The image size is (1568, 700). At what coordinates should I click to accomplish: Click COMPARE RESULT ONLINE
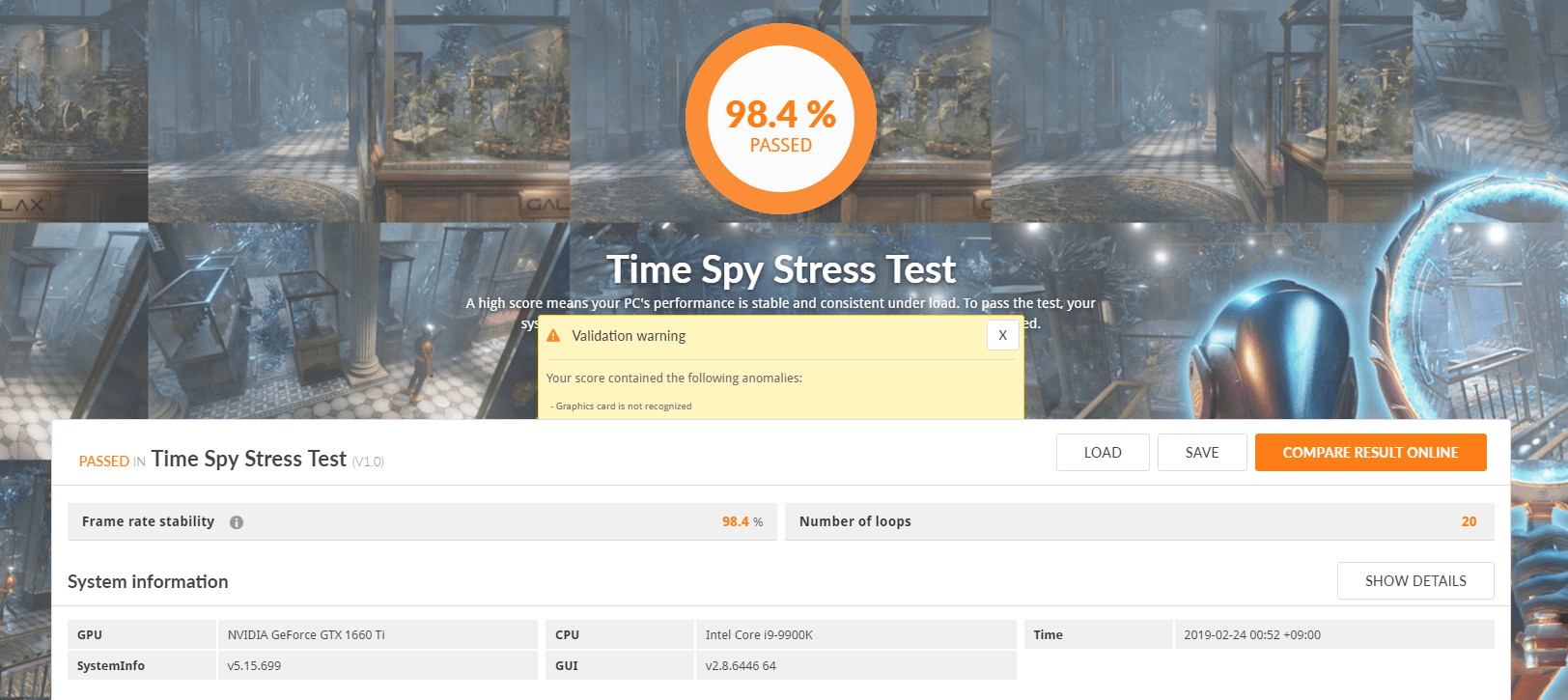(x=1370, y=452)
